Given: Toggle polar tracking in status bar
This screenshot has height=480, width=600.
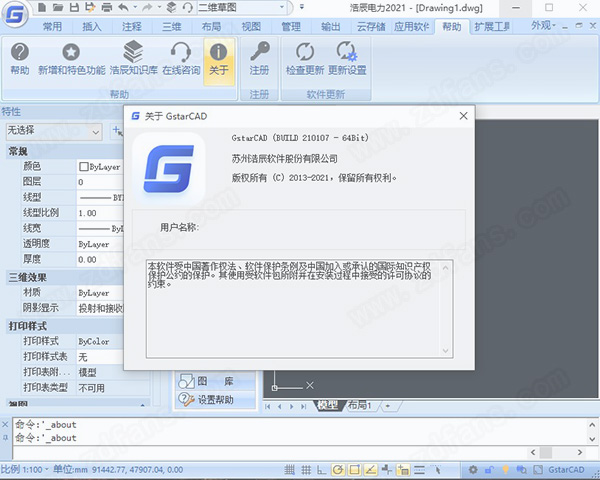Looking at the screenshot, I should tap(338, 470).
